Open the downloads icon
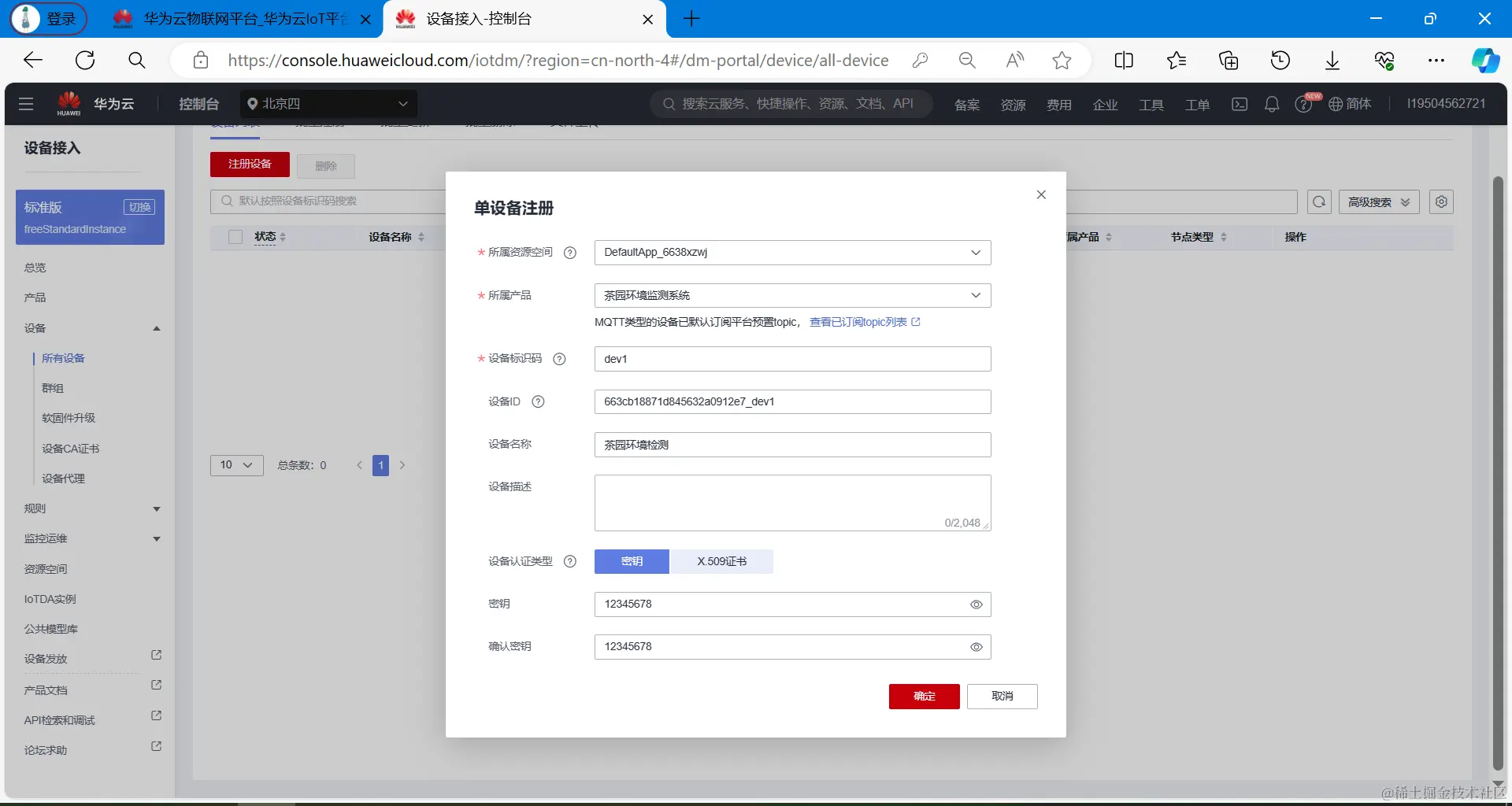 [1332, 61]
